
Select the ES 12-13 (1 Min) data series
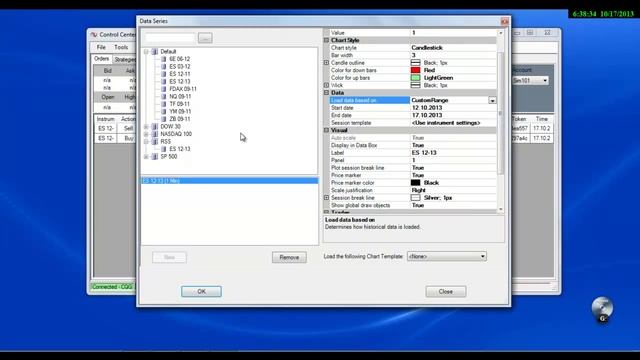tap(229, 180)
